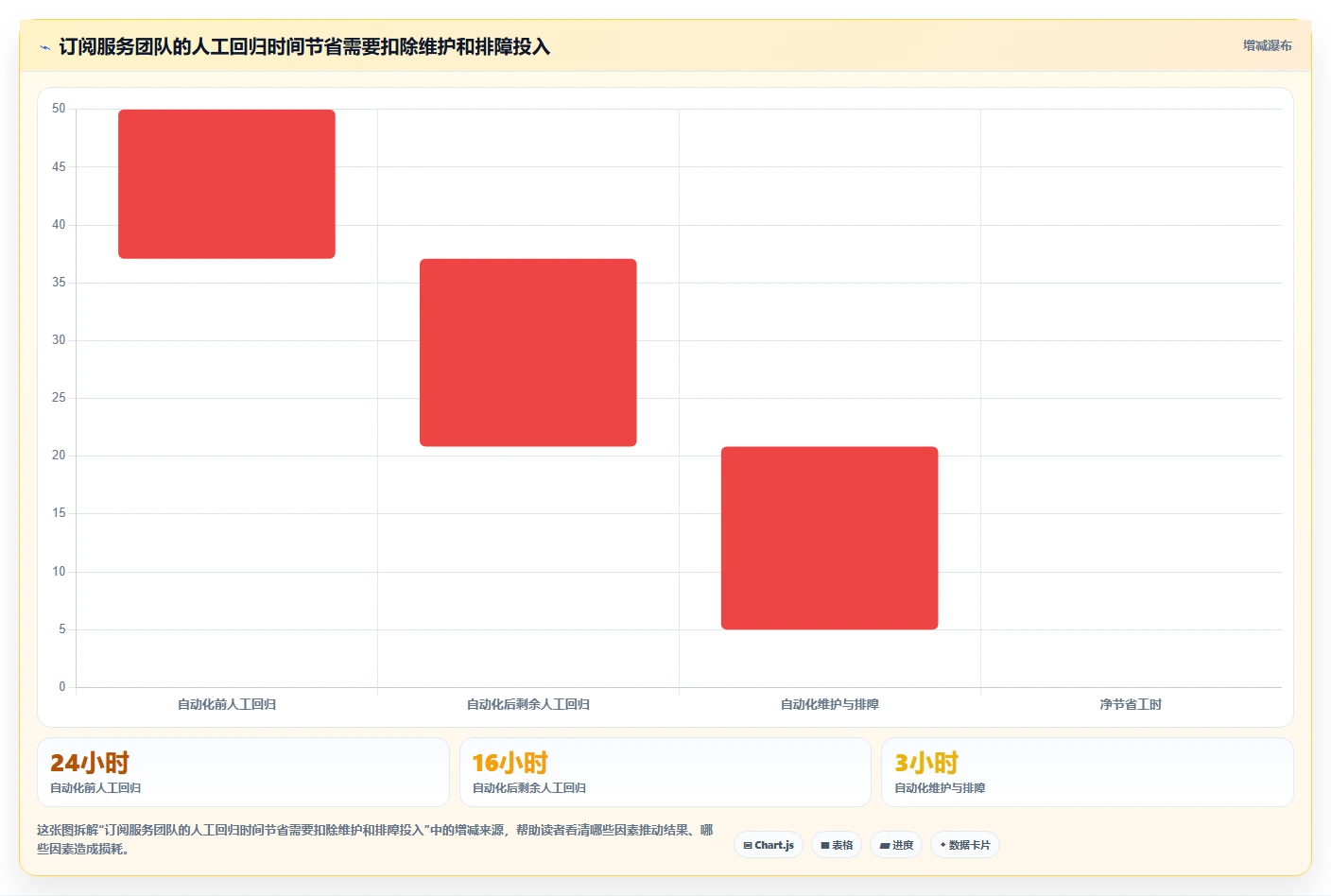Click the x-axis label 自动化后剩余人工回归

click(528, 704)
